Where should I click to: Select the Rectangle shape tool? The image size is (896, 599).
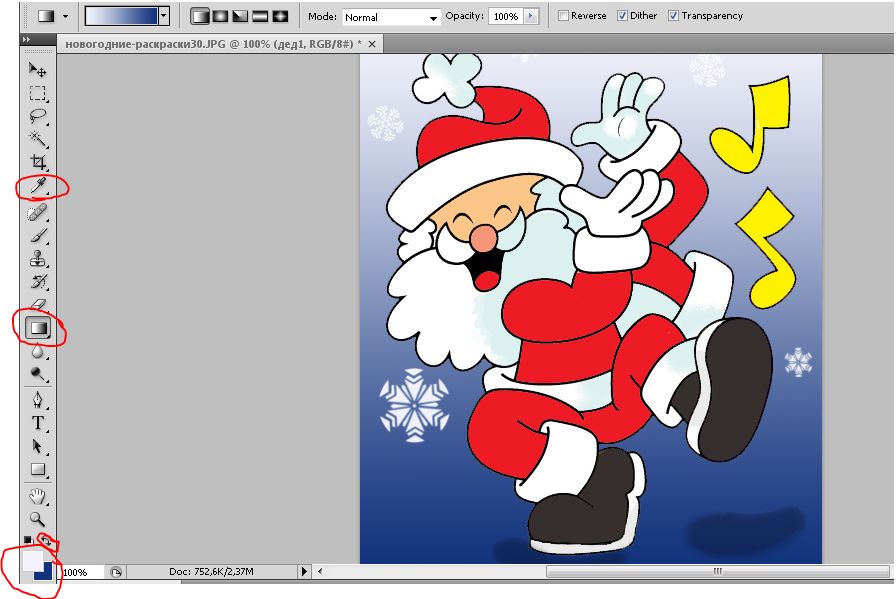click(x=38, y=470)
